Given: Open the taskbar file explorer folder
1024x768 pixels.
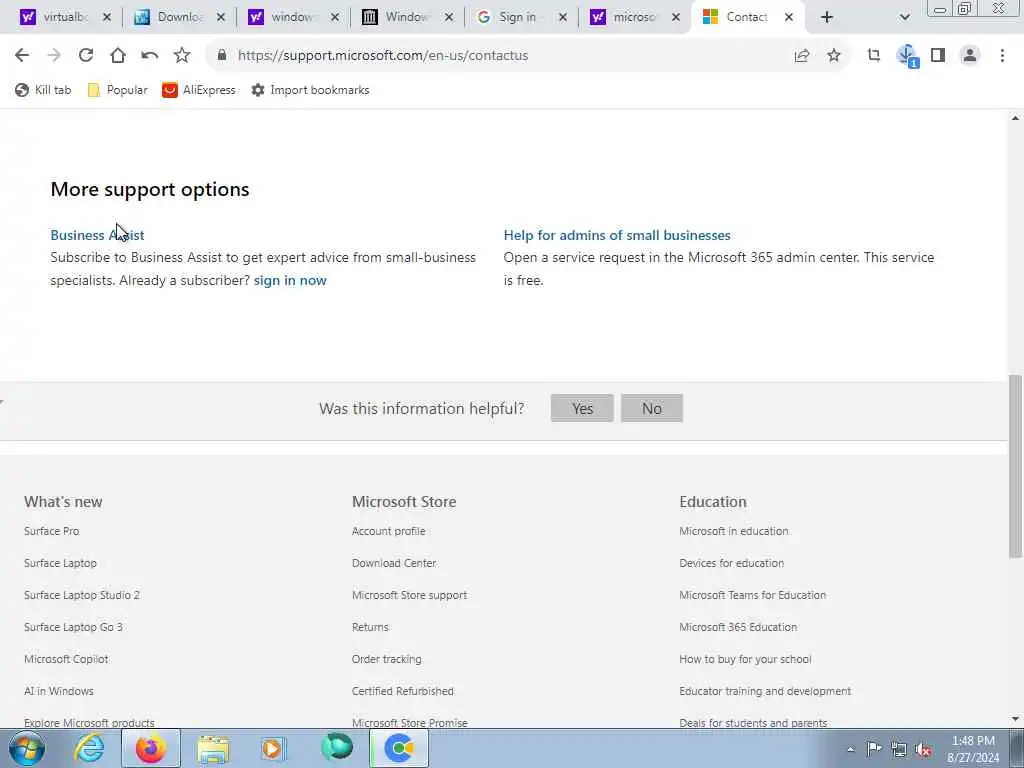Looking at the screenshot, I should [213, 748].
